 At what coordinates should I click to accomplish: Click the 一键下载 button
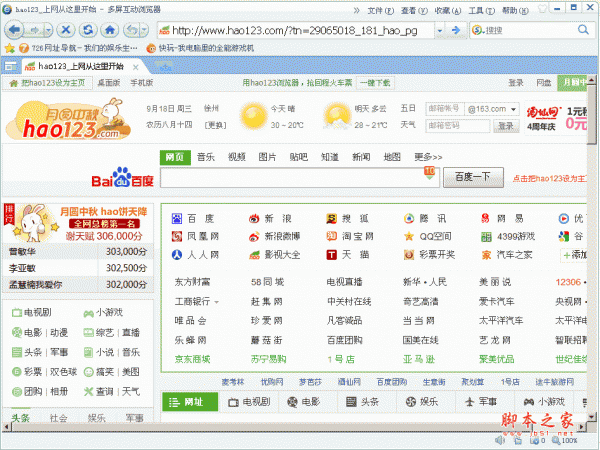click(375, 83)
